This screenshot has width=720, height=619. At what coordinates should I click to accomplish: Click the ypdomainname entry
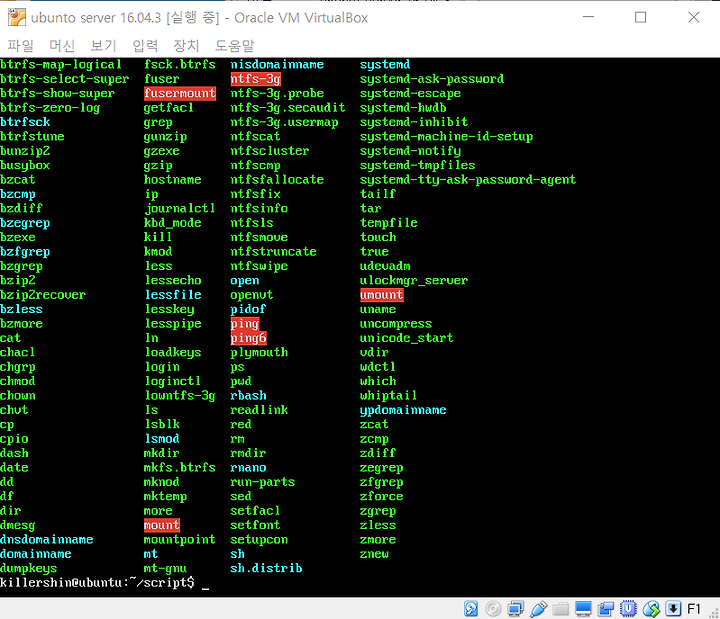403,410
